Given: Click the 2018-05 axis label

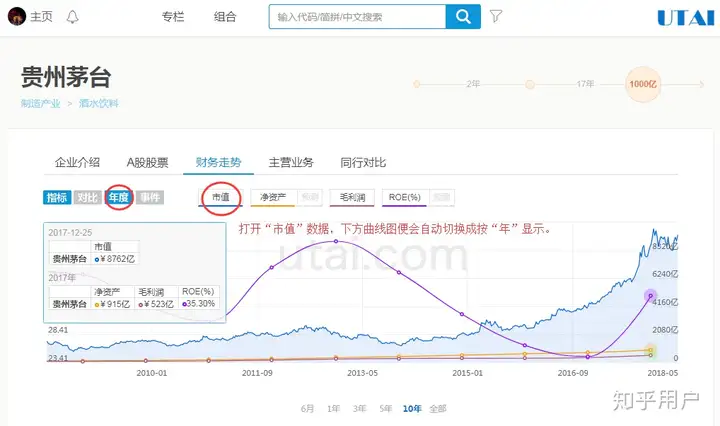Looking at the screenshot, I should (x=663, y=373).
